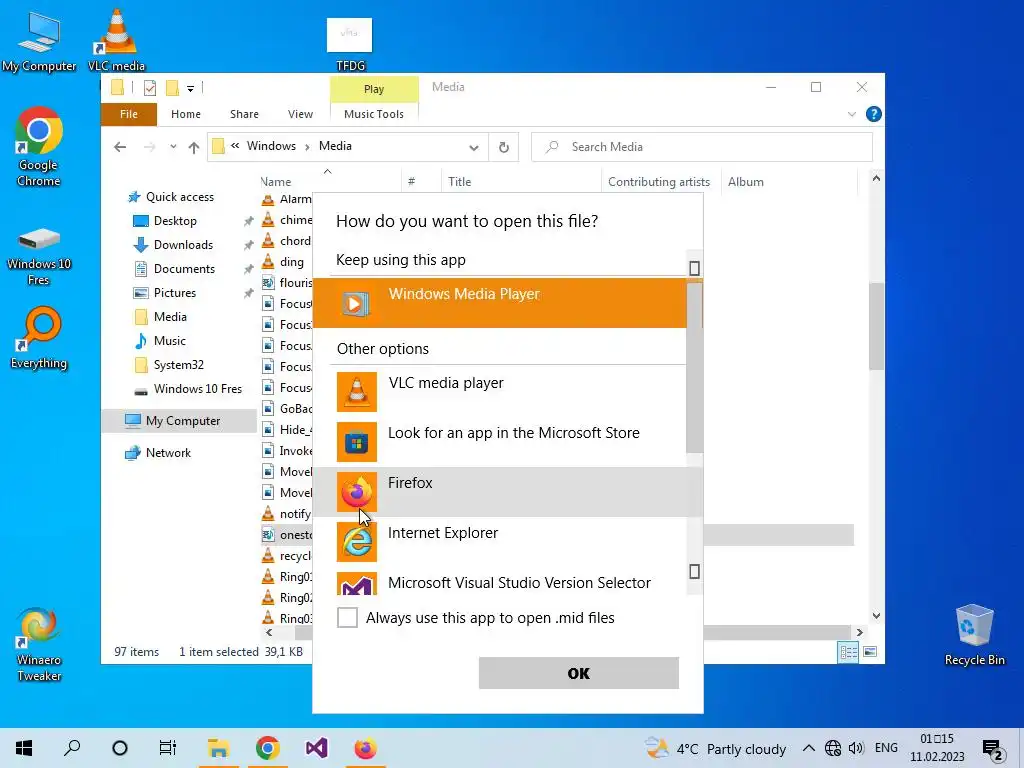Go back in Explorer navigation

tap(120, 147)
